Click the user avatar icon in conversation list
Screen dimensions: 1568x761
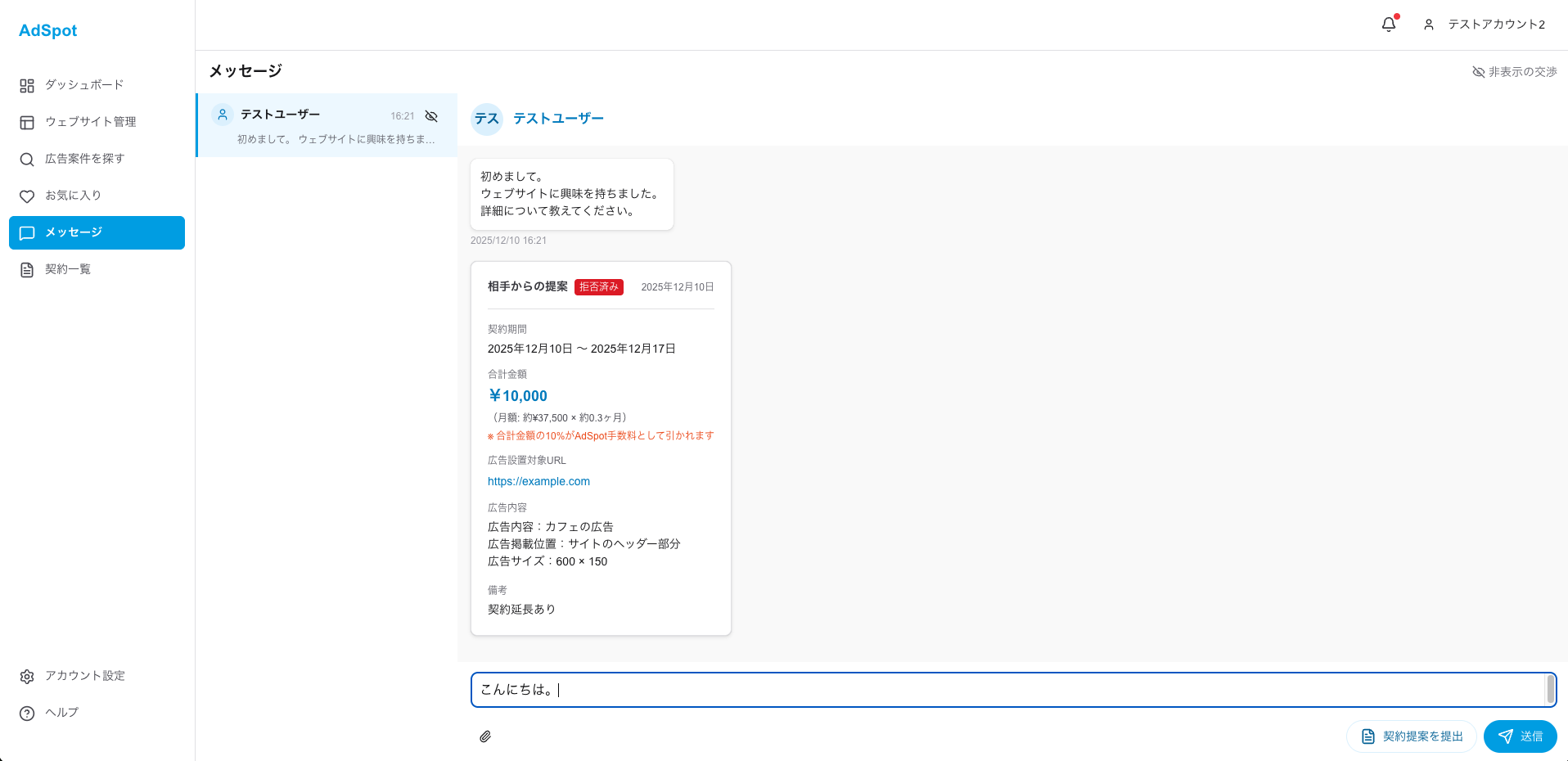tap(223, 115)
